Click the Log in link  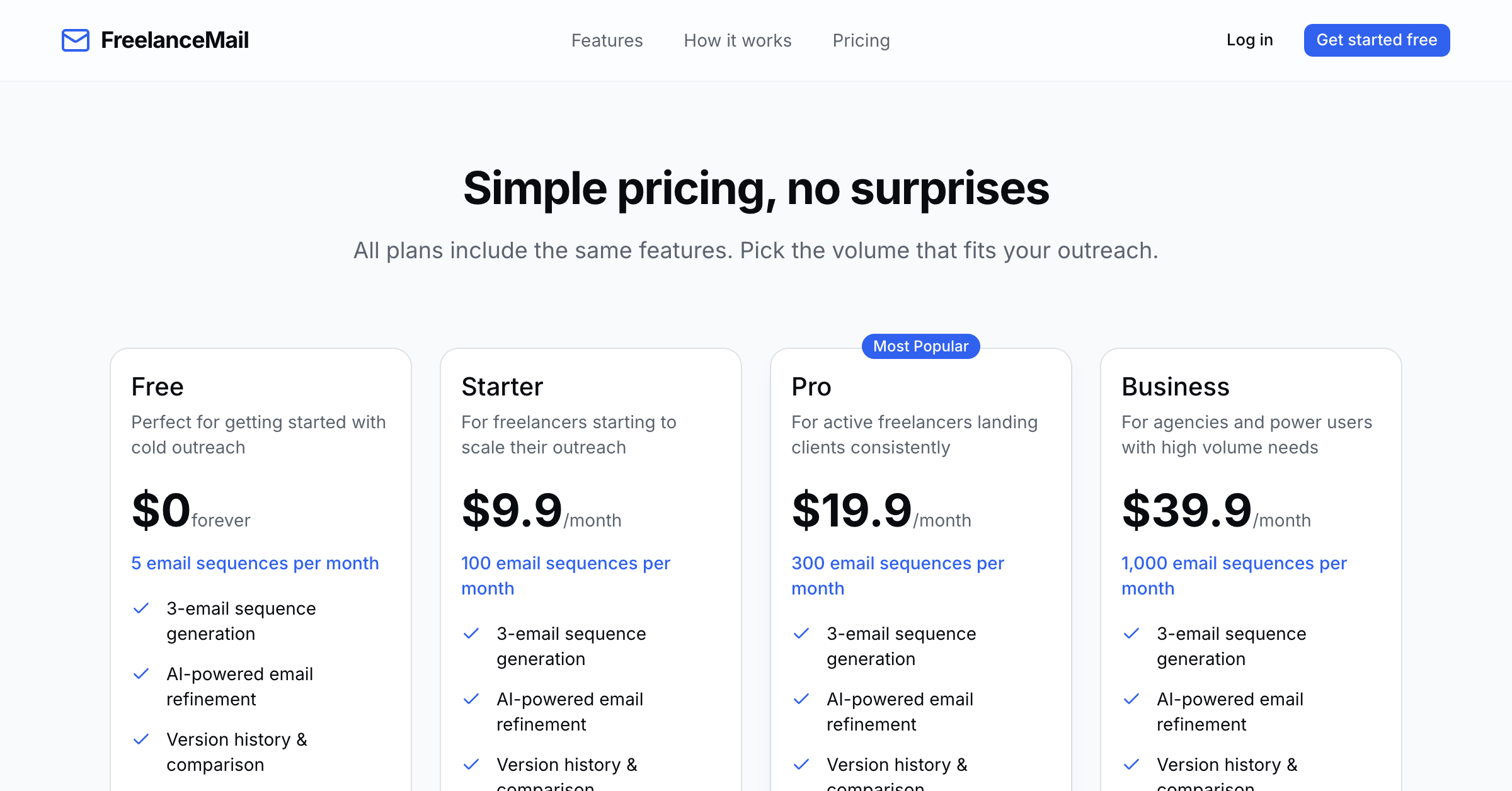[x=1249, y=40]
